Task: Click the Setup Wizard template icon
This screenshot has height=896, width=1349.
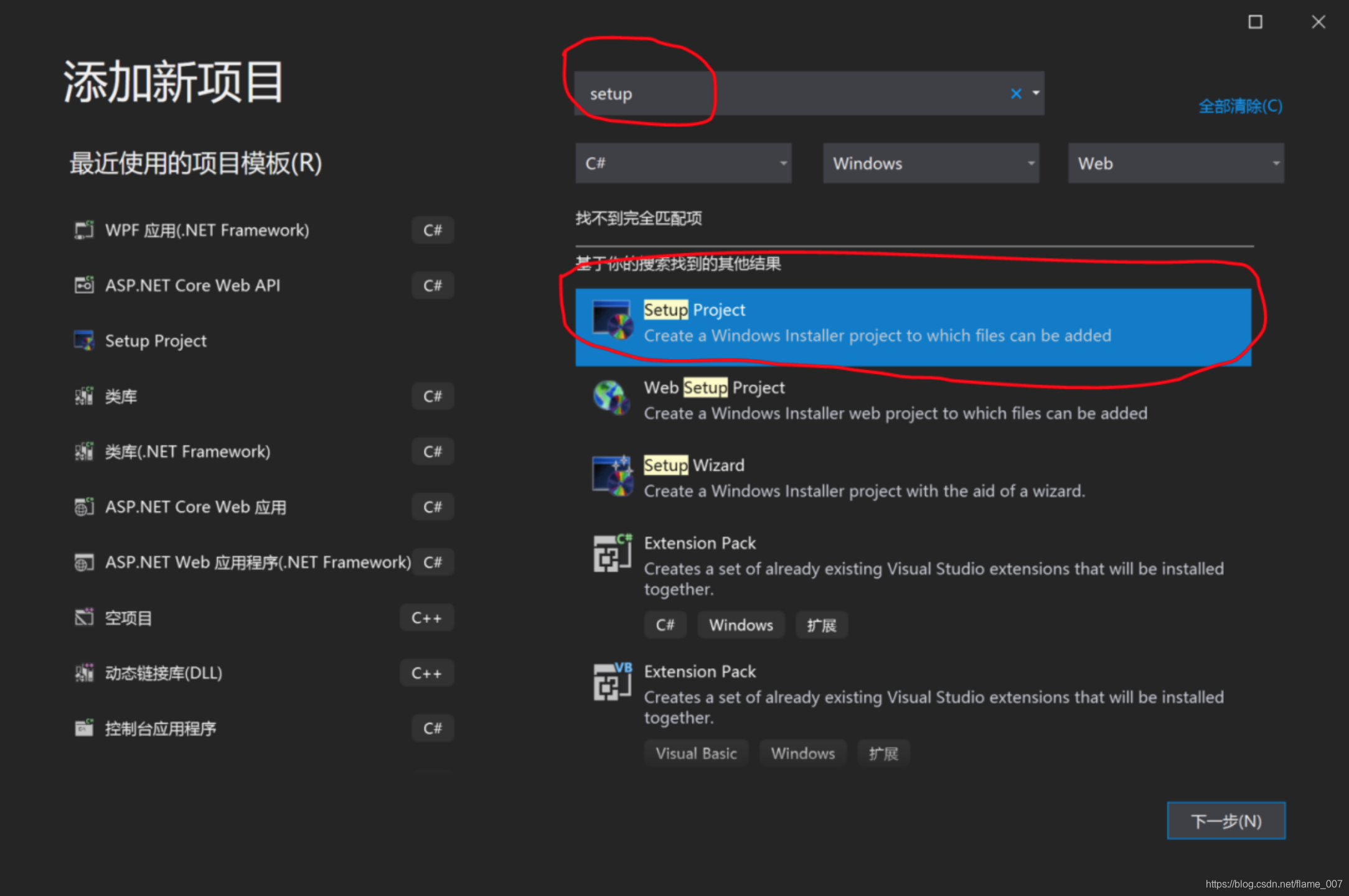Action: (x=613, y=476)
